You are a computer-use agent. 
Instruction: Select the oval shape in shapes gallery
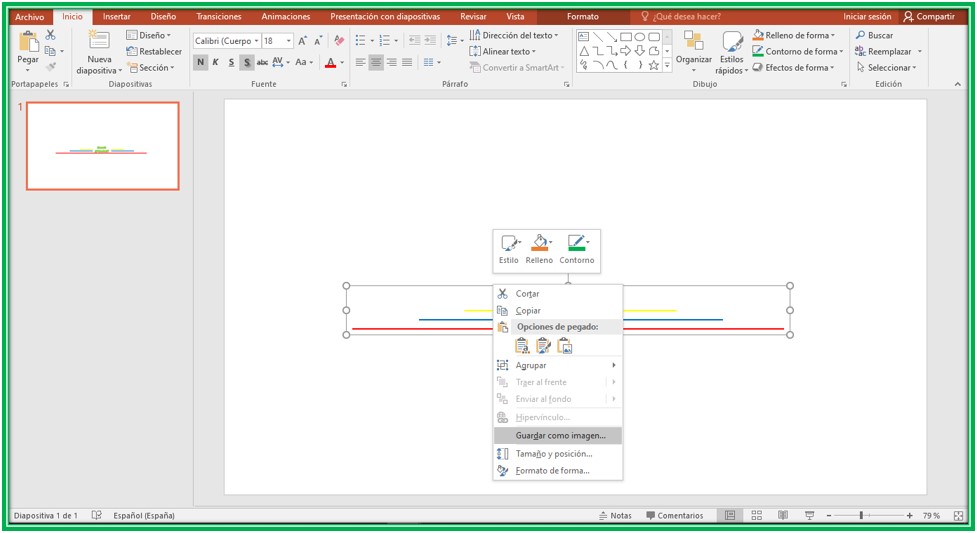pos(639,37)
